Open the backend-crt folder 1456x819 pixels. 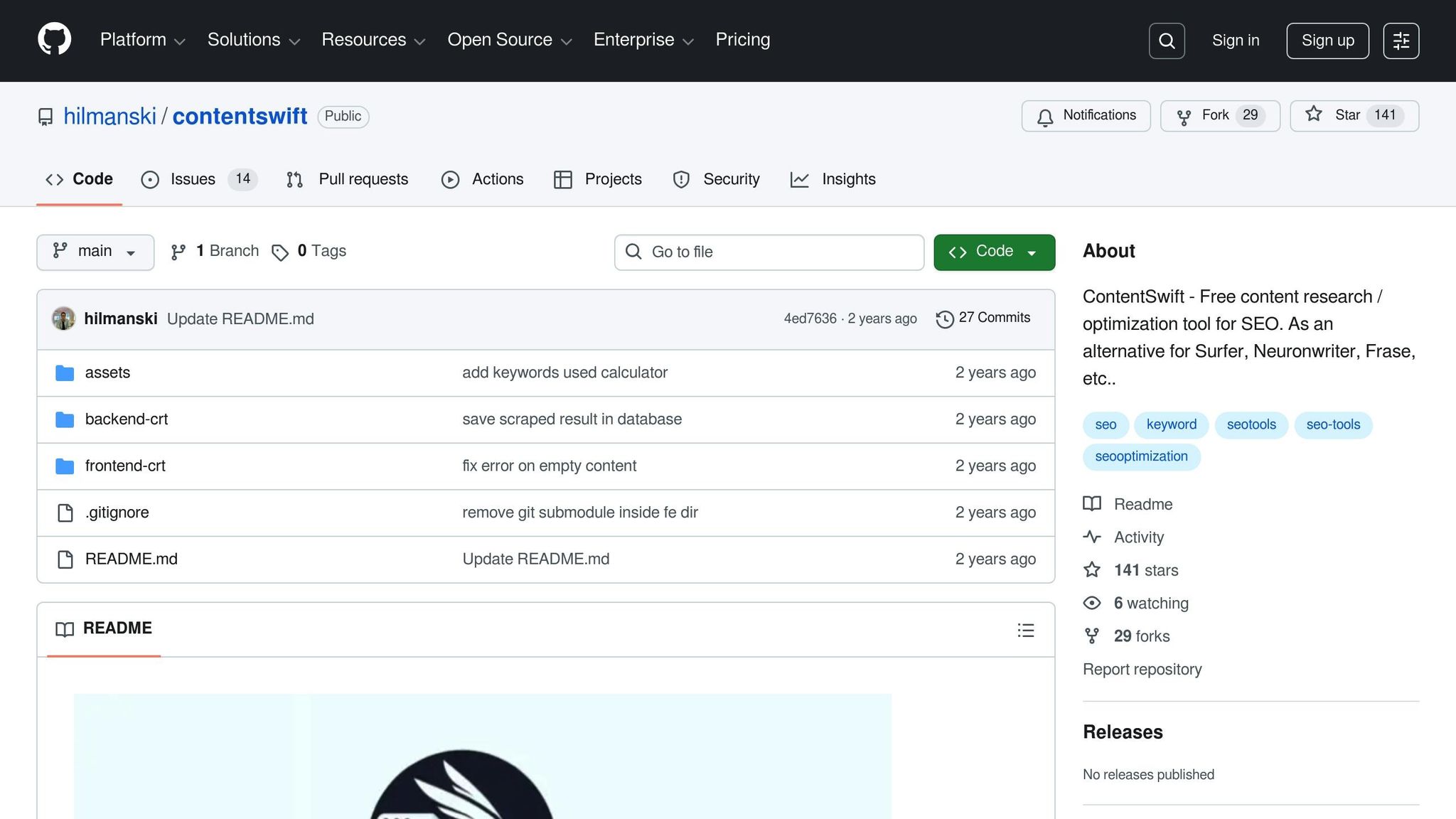[127, 419]
